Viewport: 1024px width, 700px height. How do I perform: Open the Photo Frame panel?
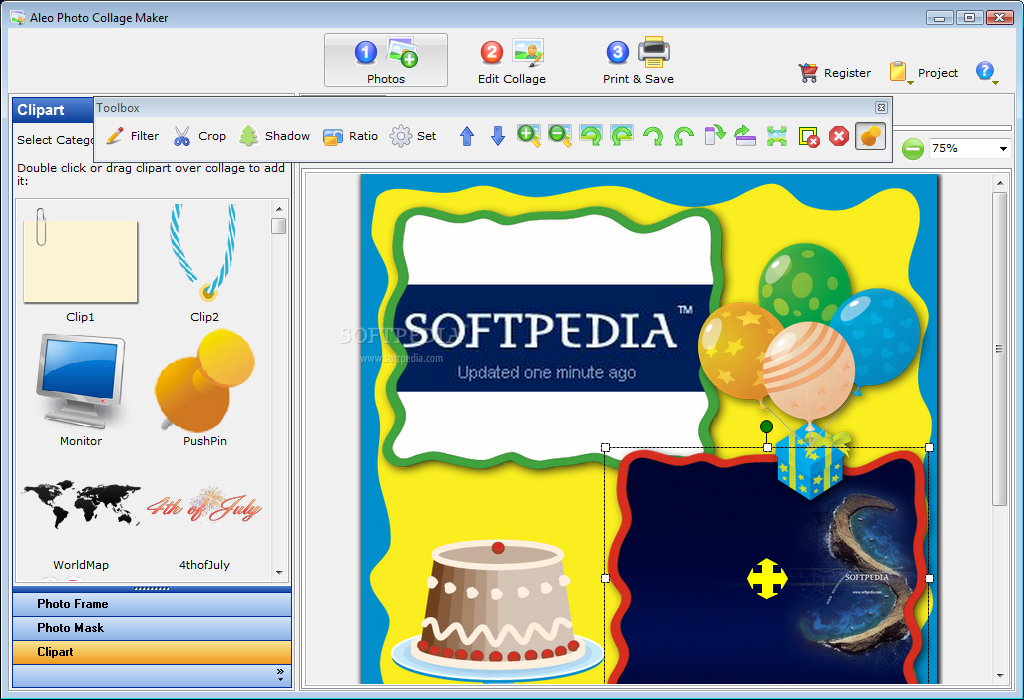152,604
